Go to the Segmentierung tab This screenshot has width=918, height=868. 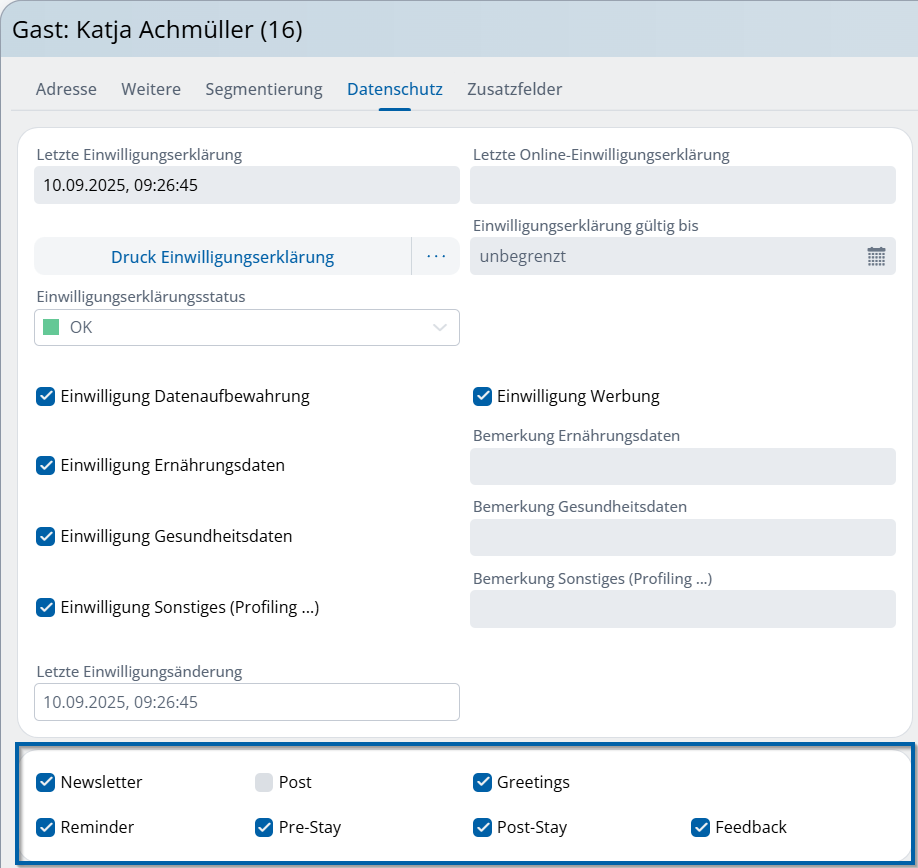point(264,89)
